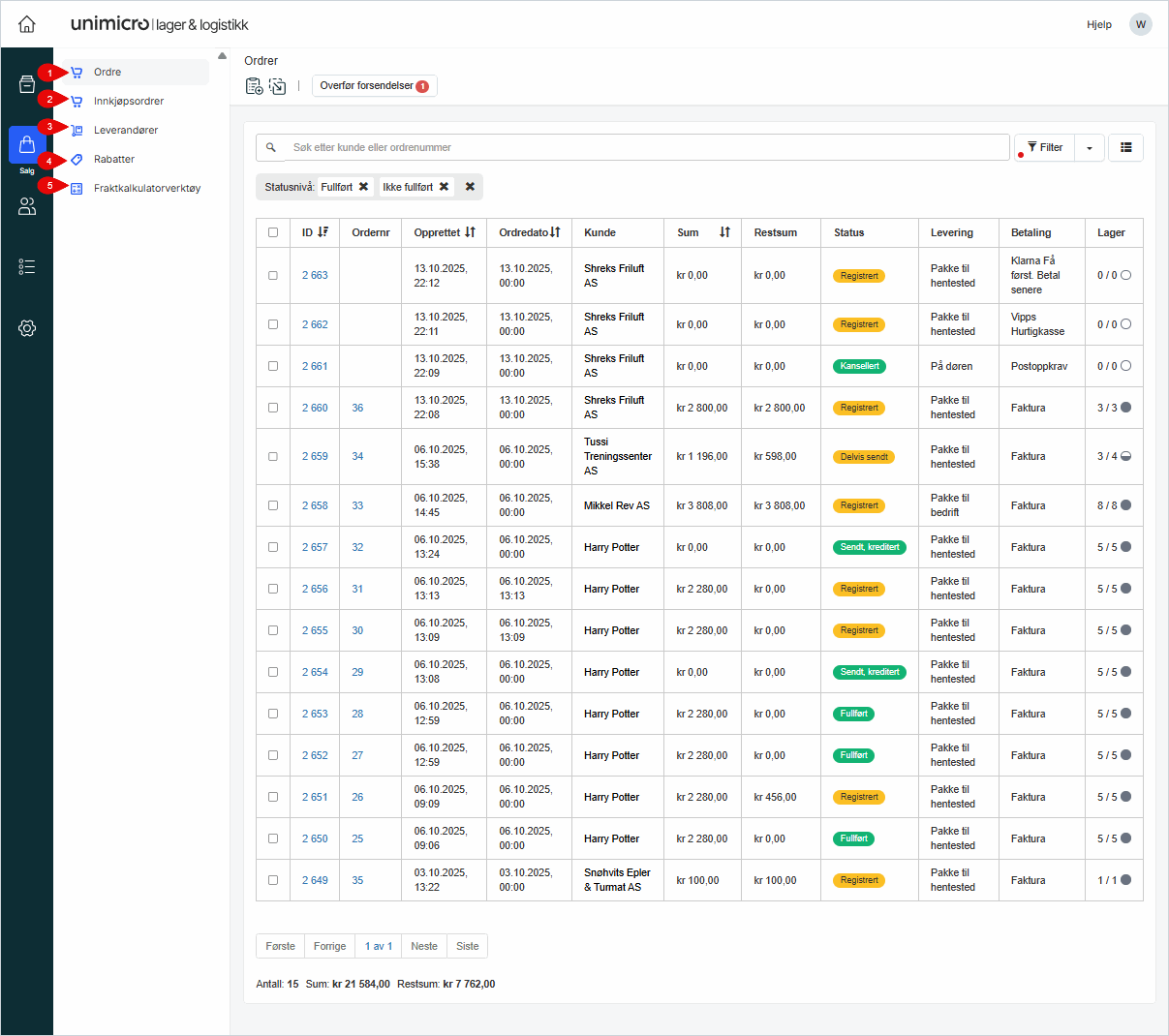Open the customers (people) section icon
Image resolution: width=1169 pixels, height=1036 pixels.
click(27, 206)
